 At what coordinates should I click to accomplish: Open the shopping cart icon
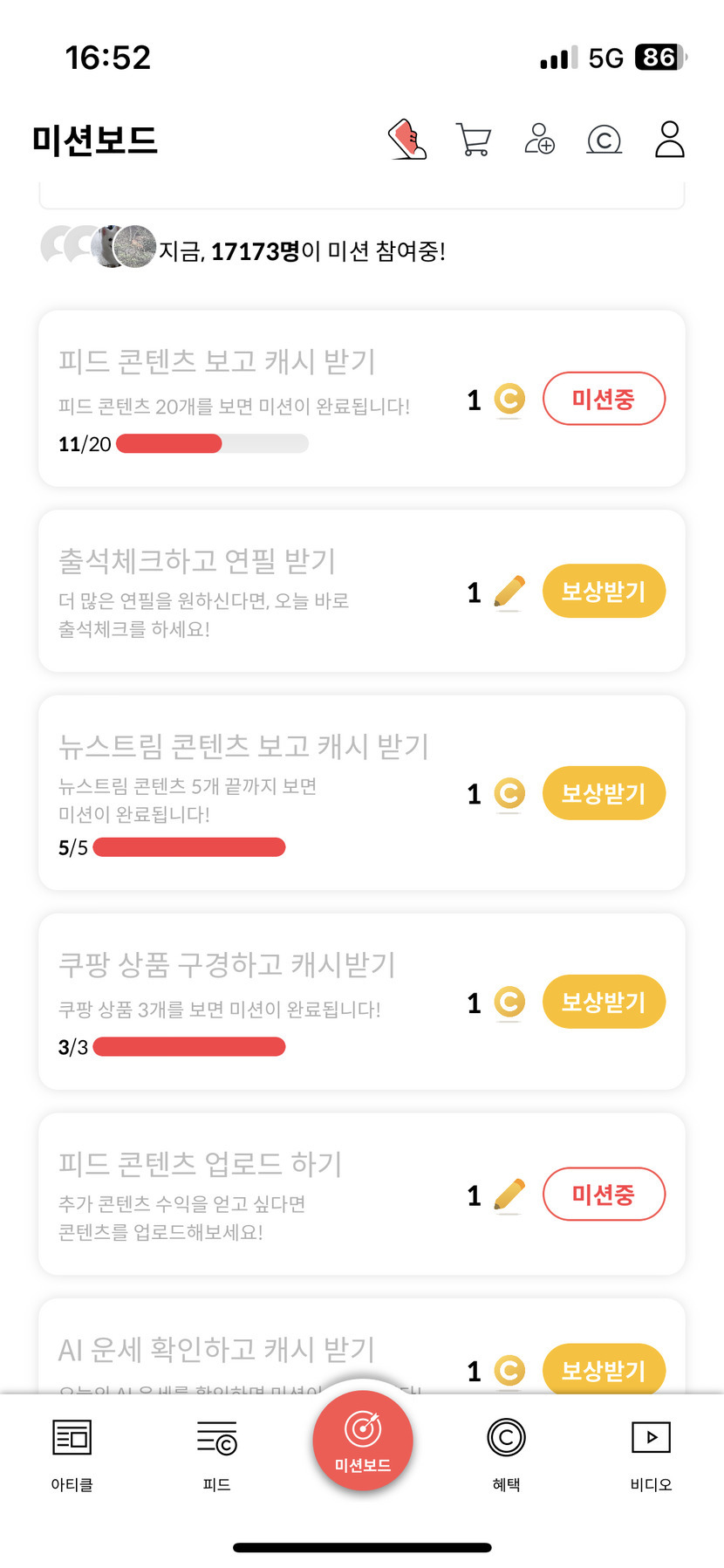coord(474,140)
